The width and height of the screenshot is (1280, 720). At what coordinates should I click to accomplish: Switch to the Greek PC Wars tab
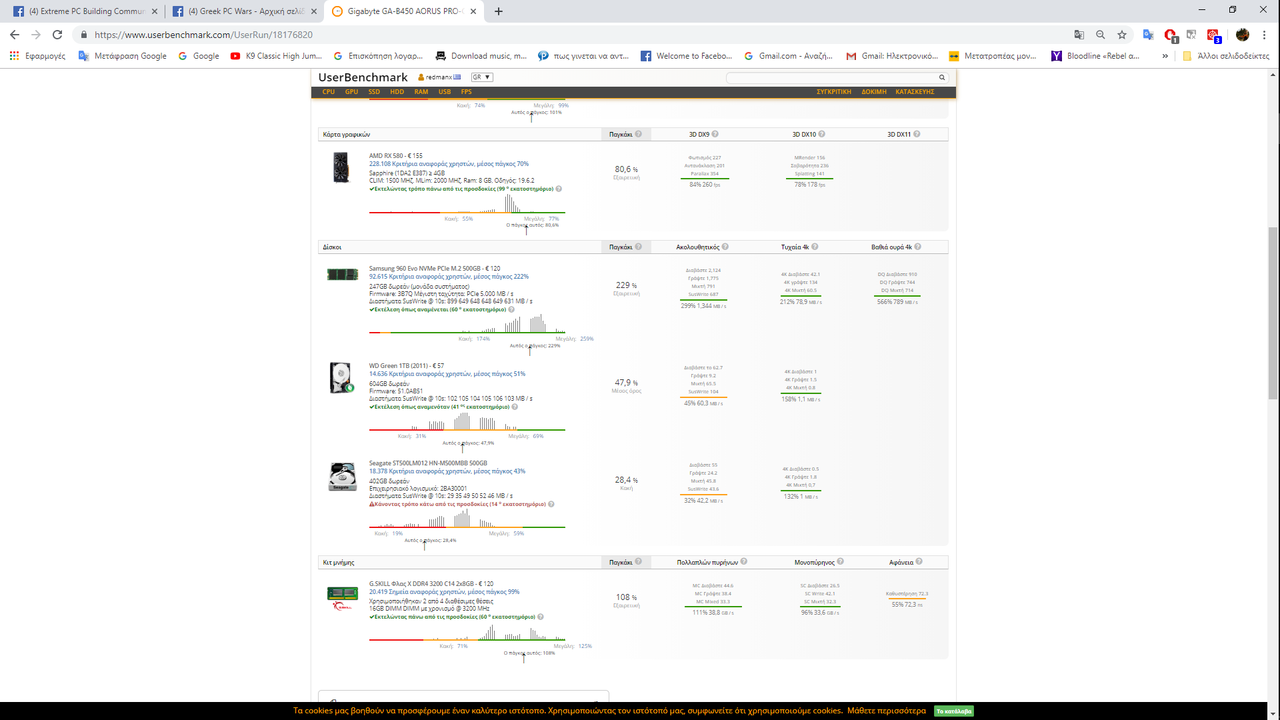tap(245, 11)
